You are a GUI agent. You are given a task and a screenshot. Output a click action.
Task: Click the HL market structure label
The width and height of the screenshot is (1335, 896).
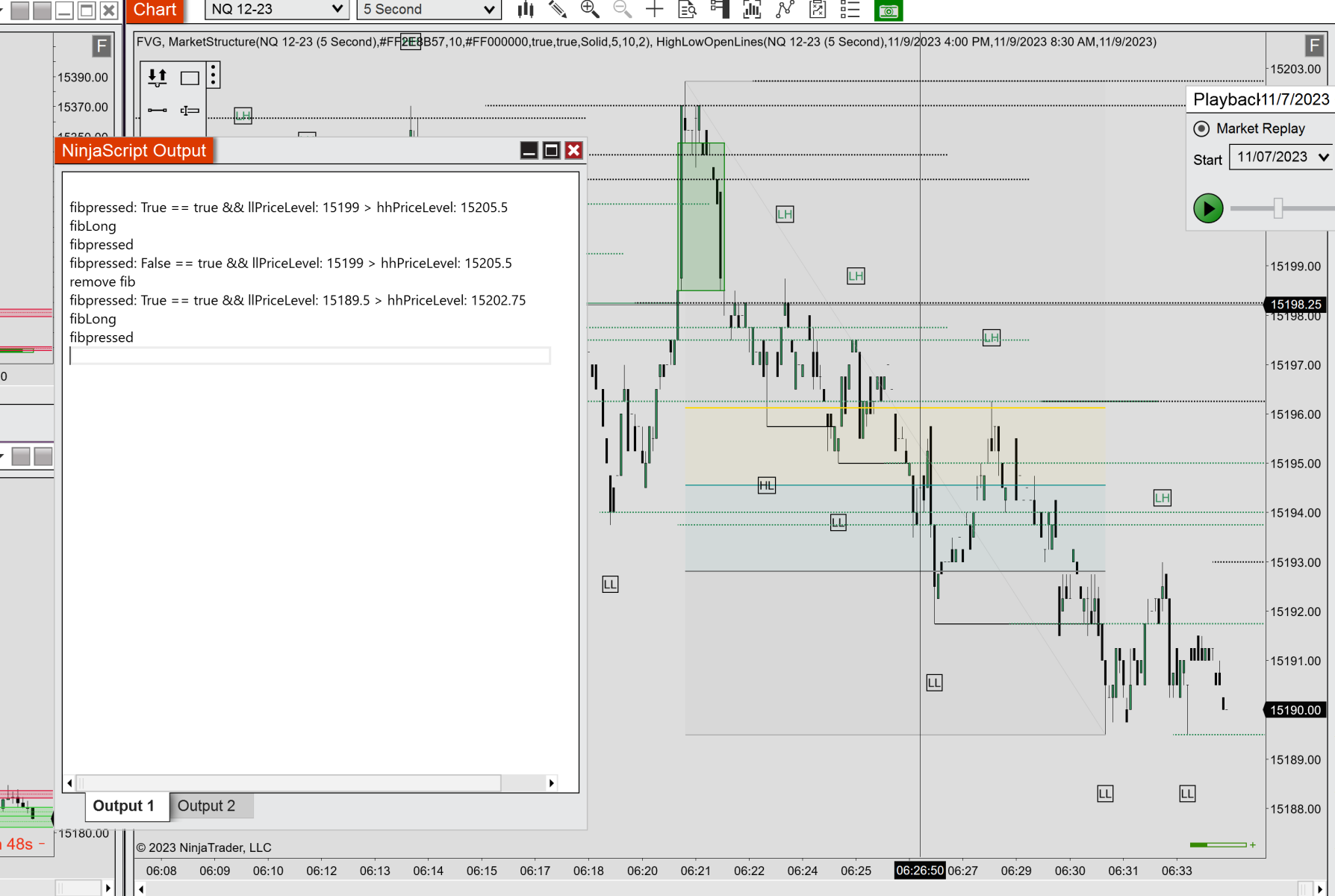click(x=767, y=486)
